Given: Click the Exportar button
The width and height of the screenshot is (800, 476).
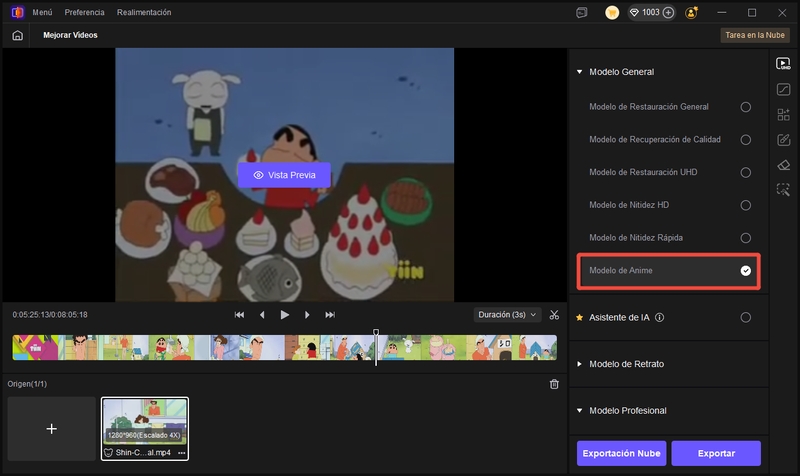Looking at the screenshot, I should tap(716, 454).
